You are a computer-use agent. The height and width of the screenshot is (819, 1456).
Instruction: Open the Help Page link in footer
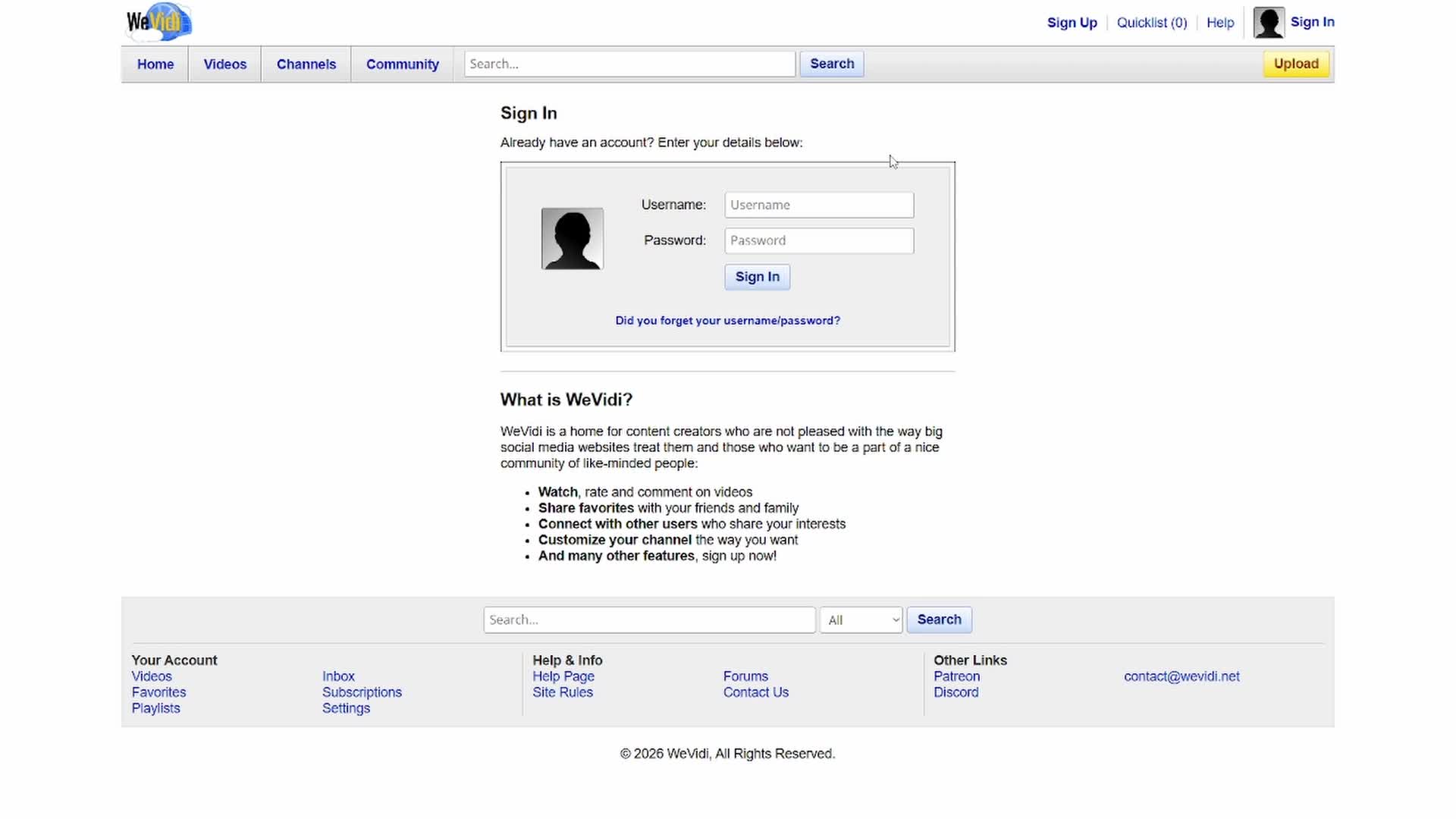[x=563, y=676]
